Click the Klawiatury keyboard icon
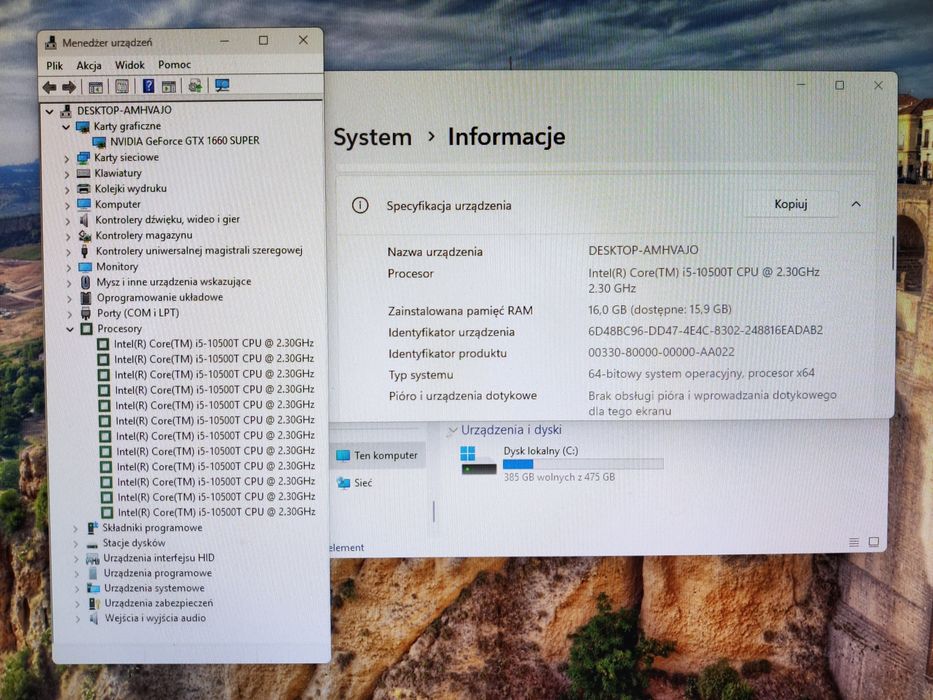Viewport: 933px width, 700px height. click(83, 173)
